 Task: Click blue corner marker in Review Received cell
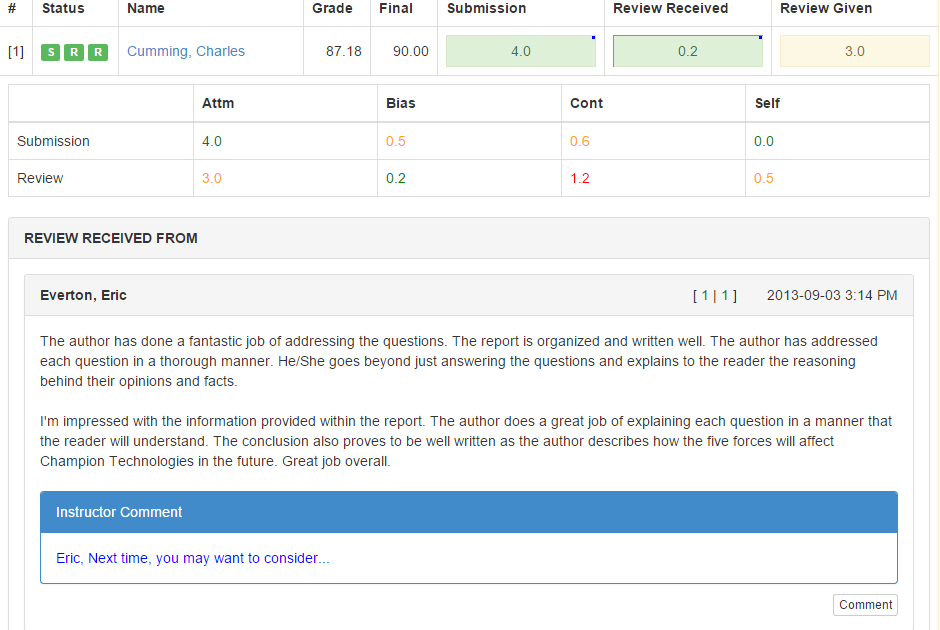(760, 37)
